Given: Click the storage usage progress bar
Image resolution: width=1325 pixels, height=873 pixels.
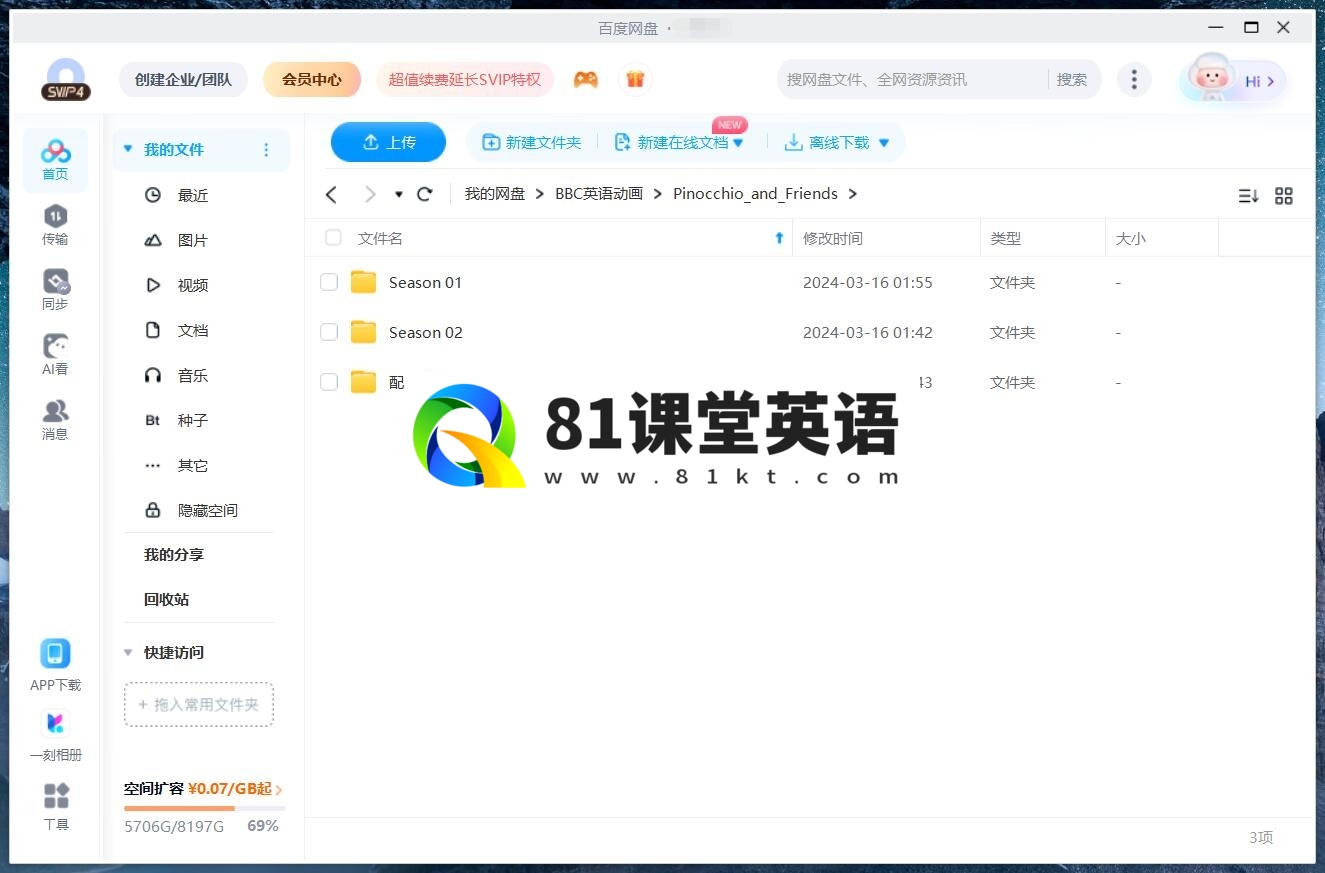Looking at the screenshot, I should [205, 808].
